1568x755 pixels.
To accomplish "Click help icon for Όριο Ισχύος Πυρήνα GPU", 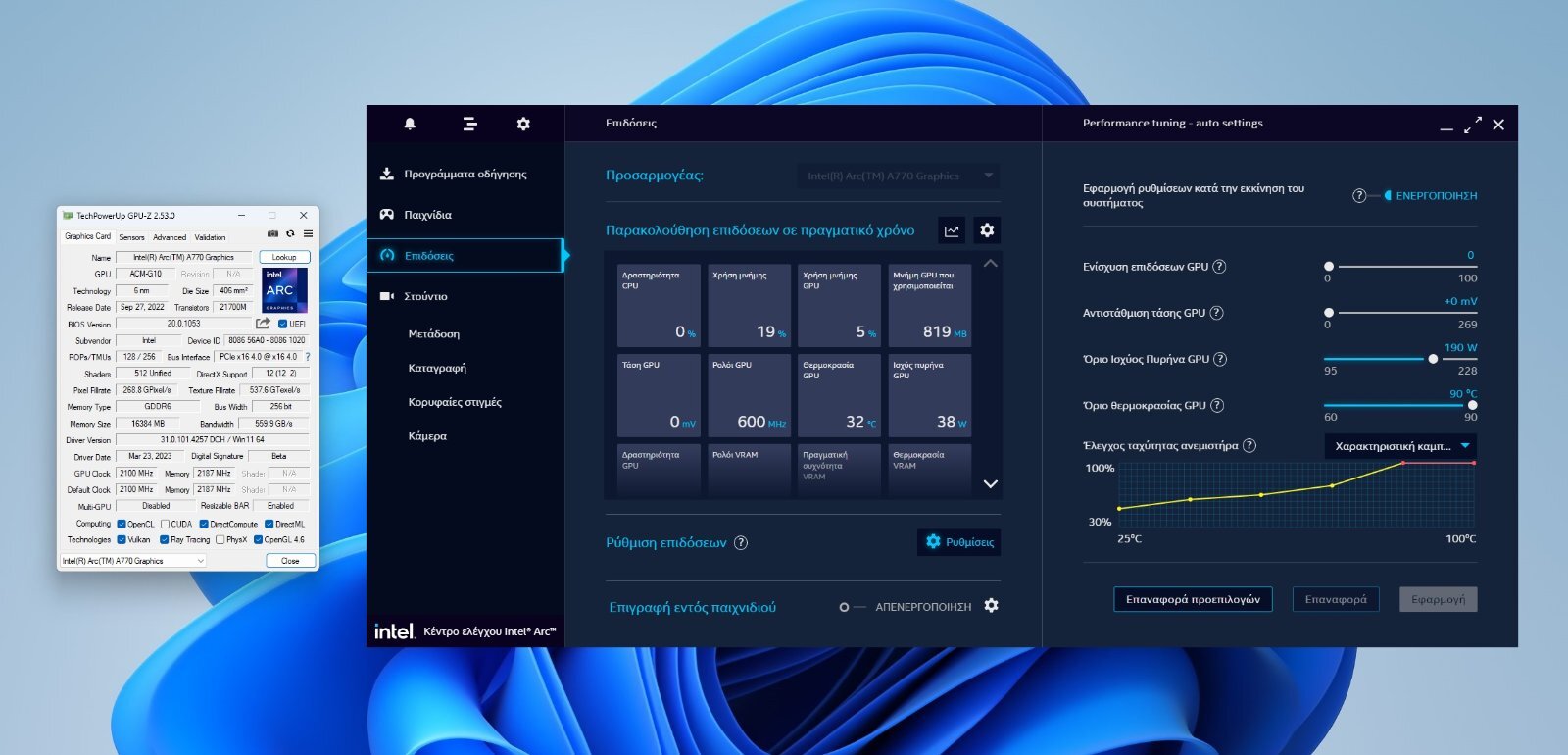I will click(1220, 359).
